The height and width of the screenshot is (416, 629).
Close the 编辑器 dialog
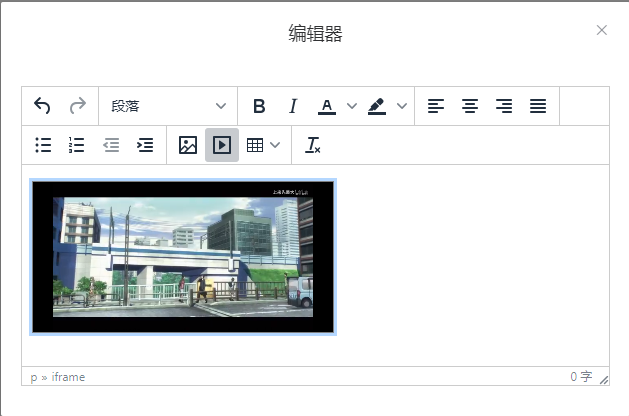[x=601, y=30]
